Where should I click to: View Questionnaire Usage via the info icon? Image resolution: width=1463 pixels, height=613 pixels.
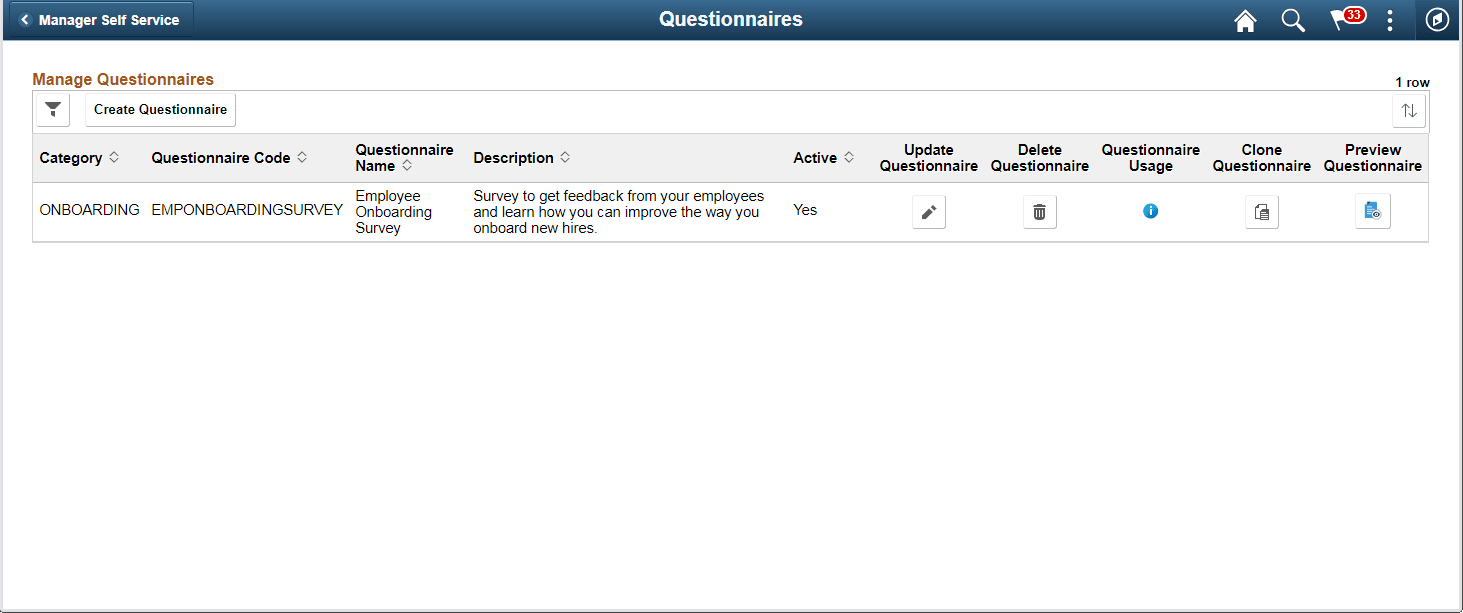click(1150, 211)
